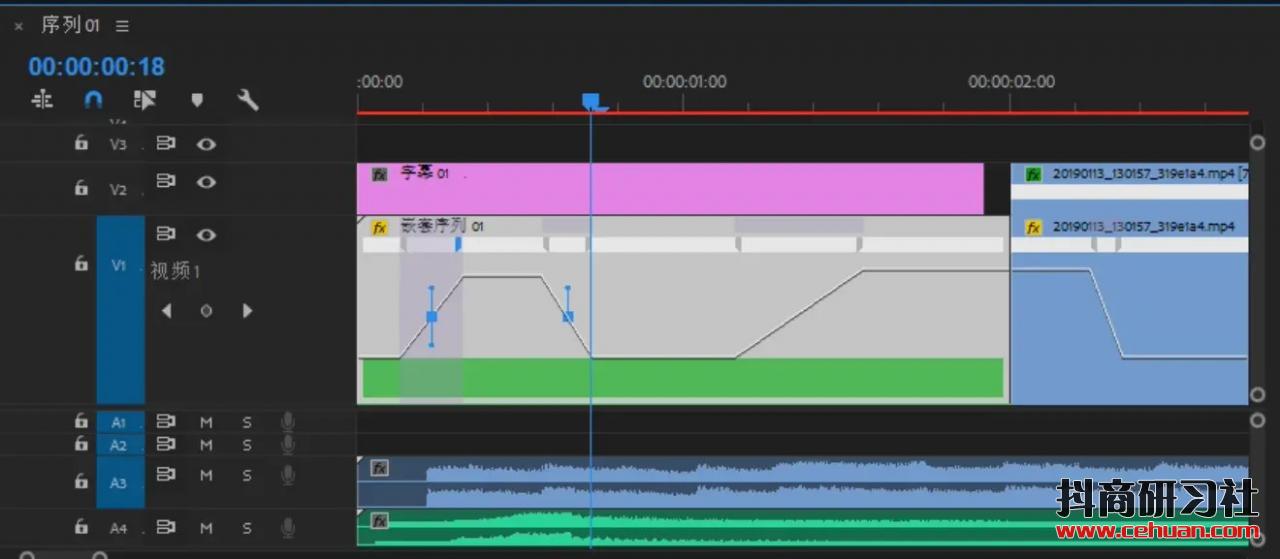This screenshot has width=1280, height=559.
Task: Open timeline display settings wrench
Action: point(248,100)
